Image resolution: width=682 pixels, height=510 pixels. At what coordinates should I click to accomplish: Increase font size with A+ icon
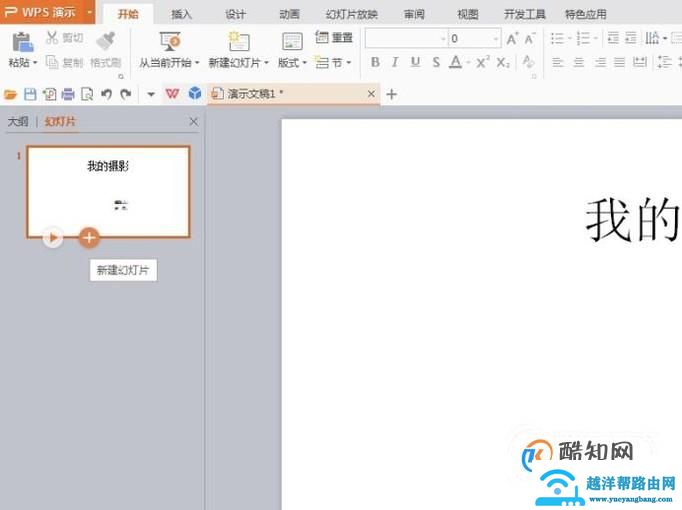[512, 39]
